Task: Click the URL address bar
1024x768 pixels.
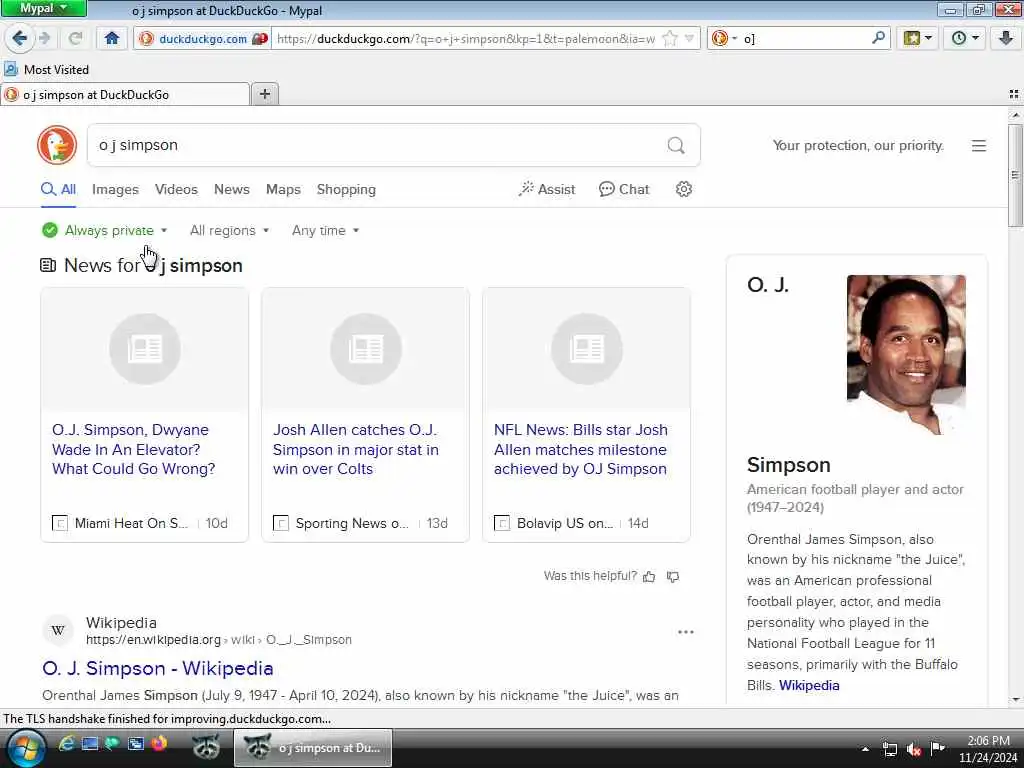Action: (x=465, y=39)
